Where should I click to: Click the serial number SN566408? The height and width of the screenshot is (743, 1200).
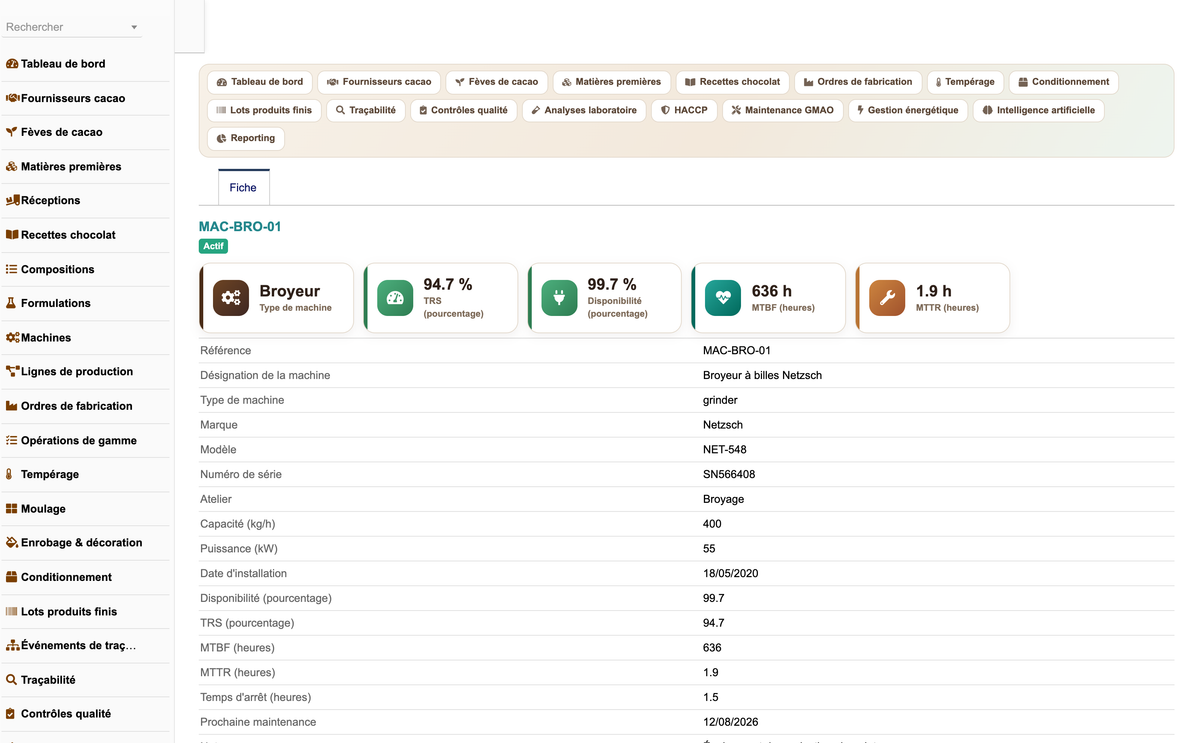729,474
